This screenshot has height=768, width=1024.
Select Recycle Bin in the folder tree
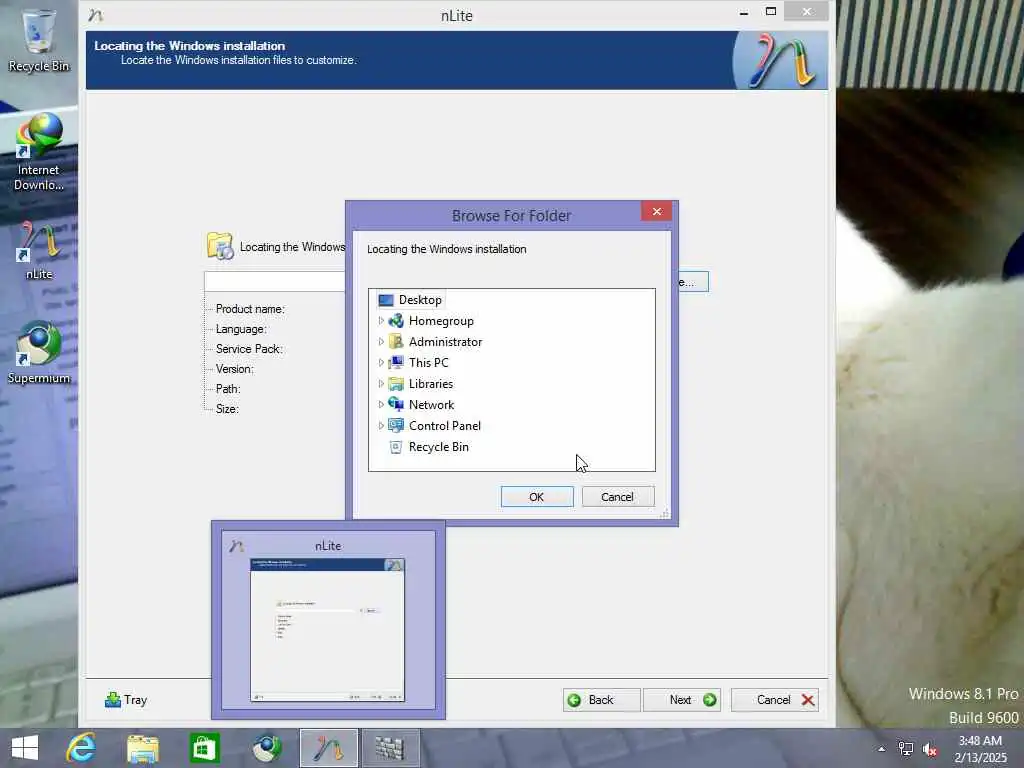438,447
